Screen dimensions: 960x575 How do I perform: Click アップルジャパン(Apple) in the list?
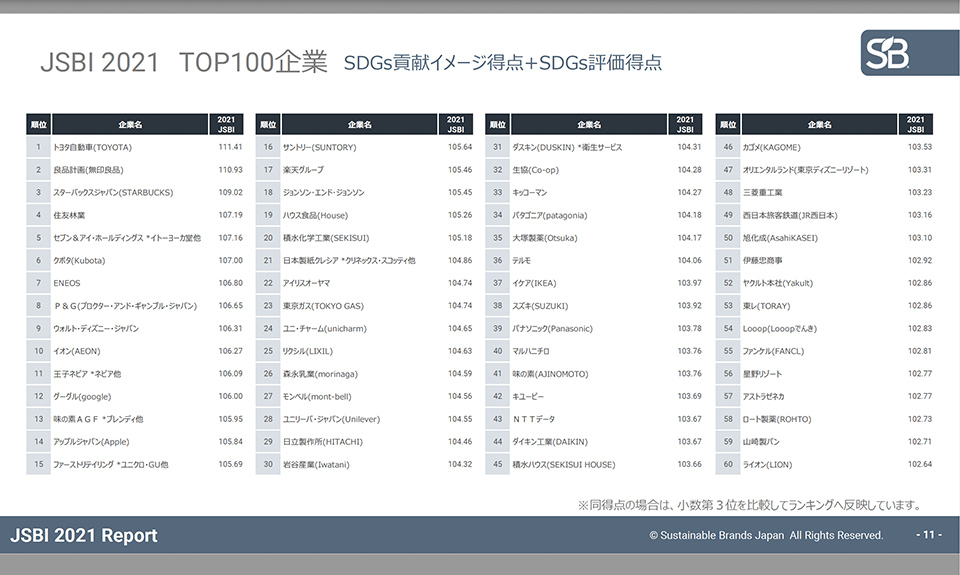[92, 441]
